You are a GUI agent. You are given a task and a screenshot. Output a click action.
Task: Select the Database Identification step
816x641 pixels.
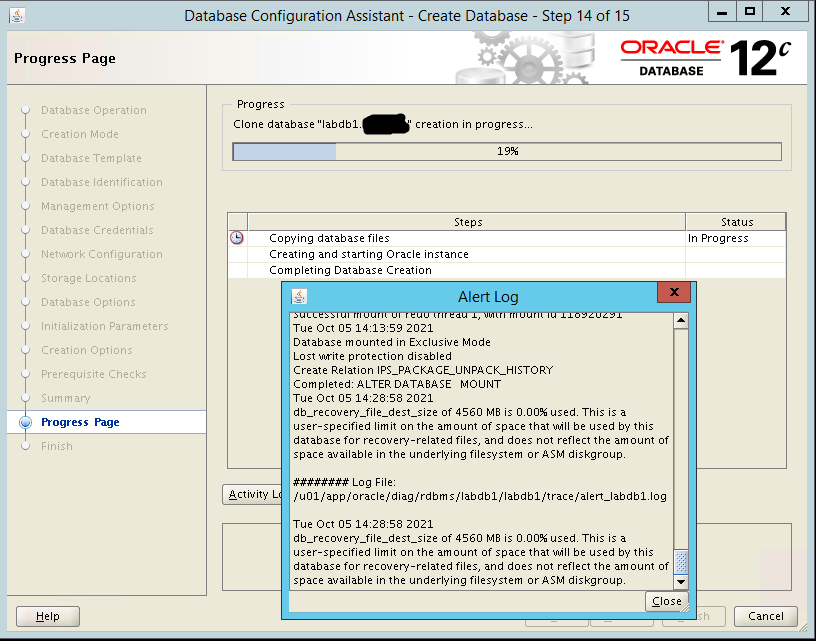point(101,182)
